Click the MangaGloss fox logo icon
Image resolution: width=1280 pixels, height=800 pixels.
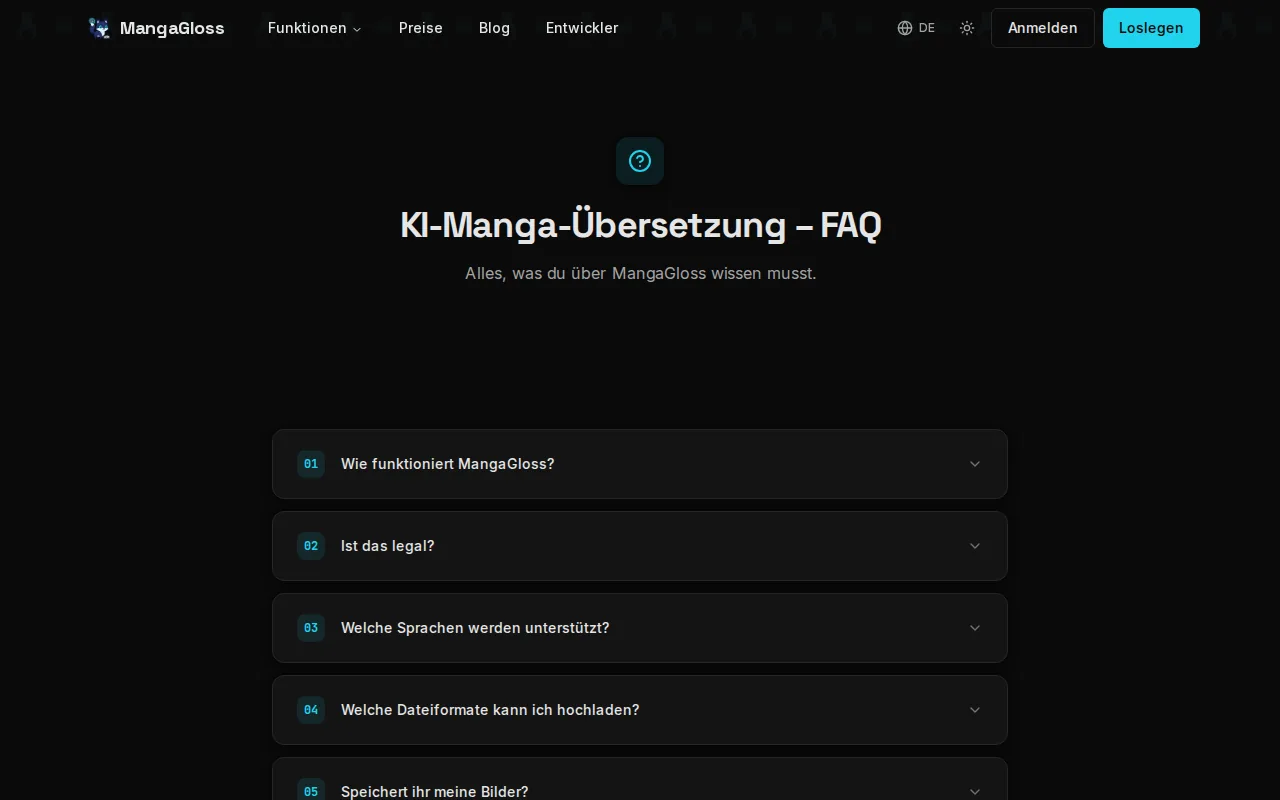99,28
